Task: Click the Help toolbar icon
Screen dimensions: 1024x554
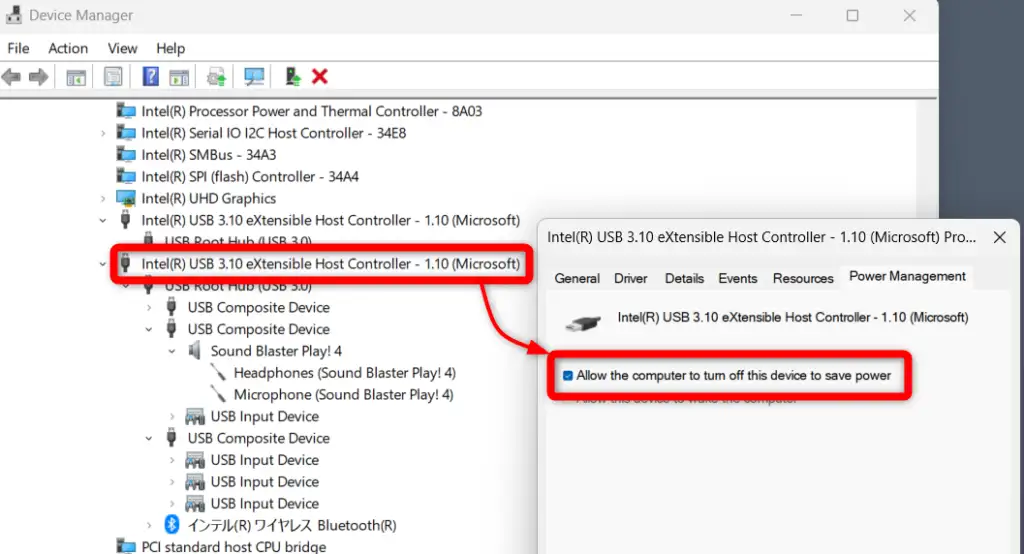Action: (151, 77)
